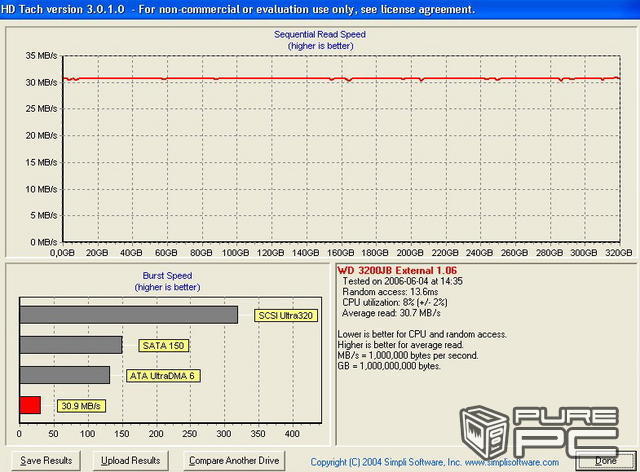This screenshot has width=640, height=472.
Task: Click 'Higher is better for average read.'
Action: pos(401,345)
